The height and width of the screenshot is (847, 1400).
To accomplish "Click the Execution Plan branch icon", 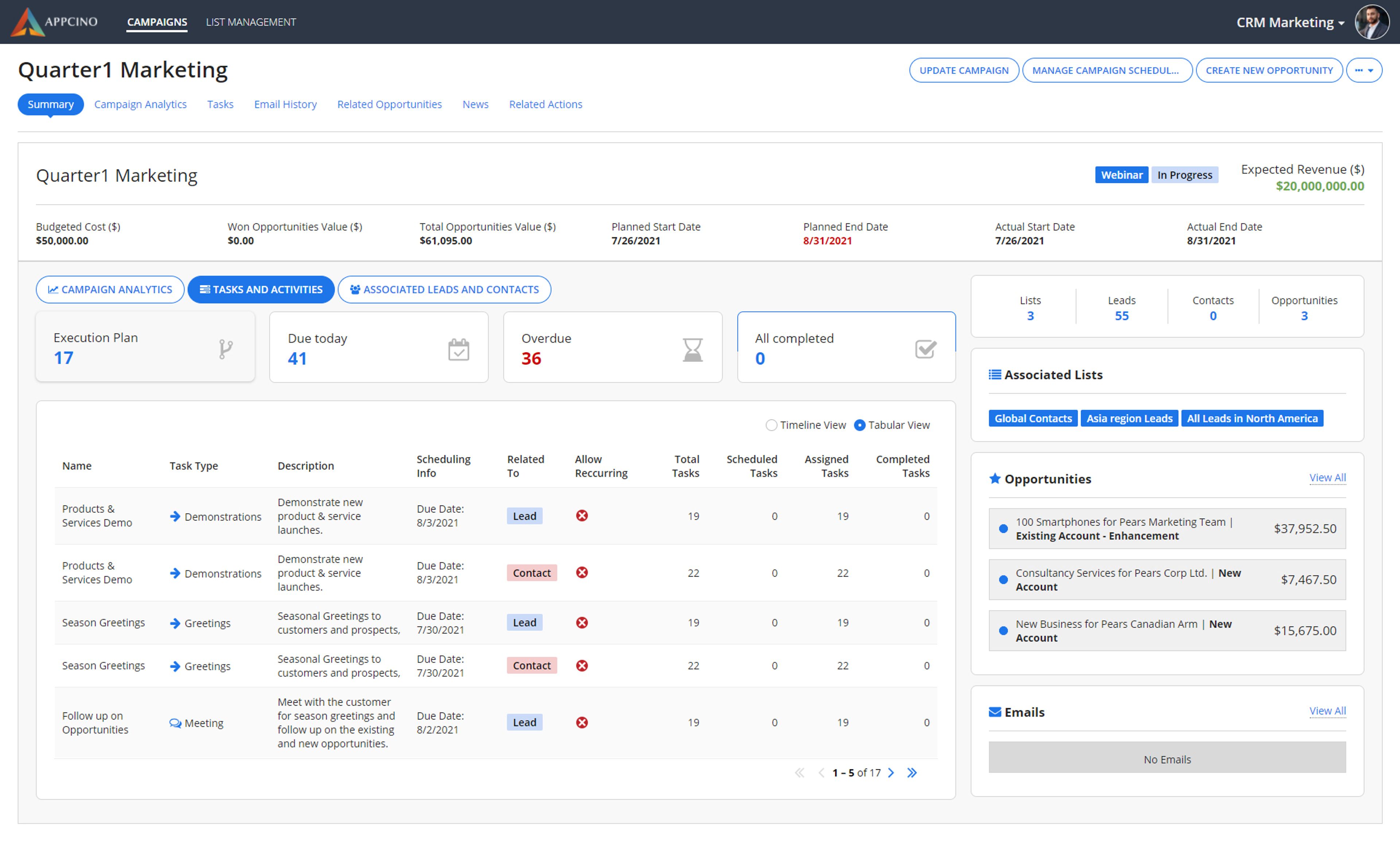I will click(x=226, y=349).
